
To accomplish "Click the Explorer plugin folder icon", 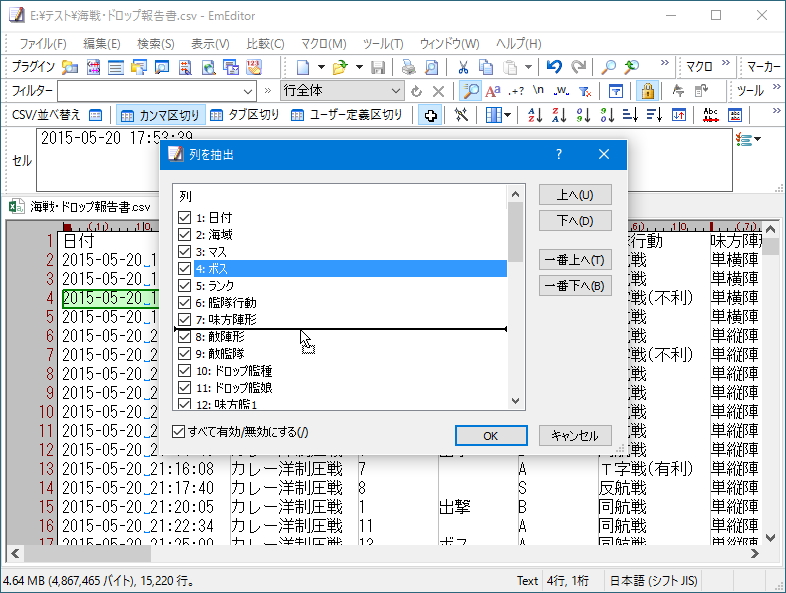I will 70,67.
